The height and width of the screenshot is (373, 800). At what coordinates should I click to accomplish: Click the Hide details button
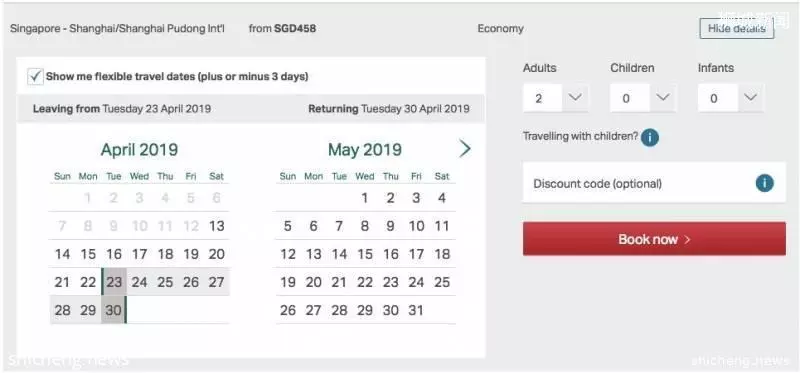(x=736, y=29)
